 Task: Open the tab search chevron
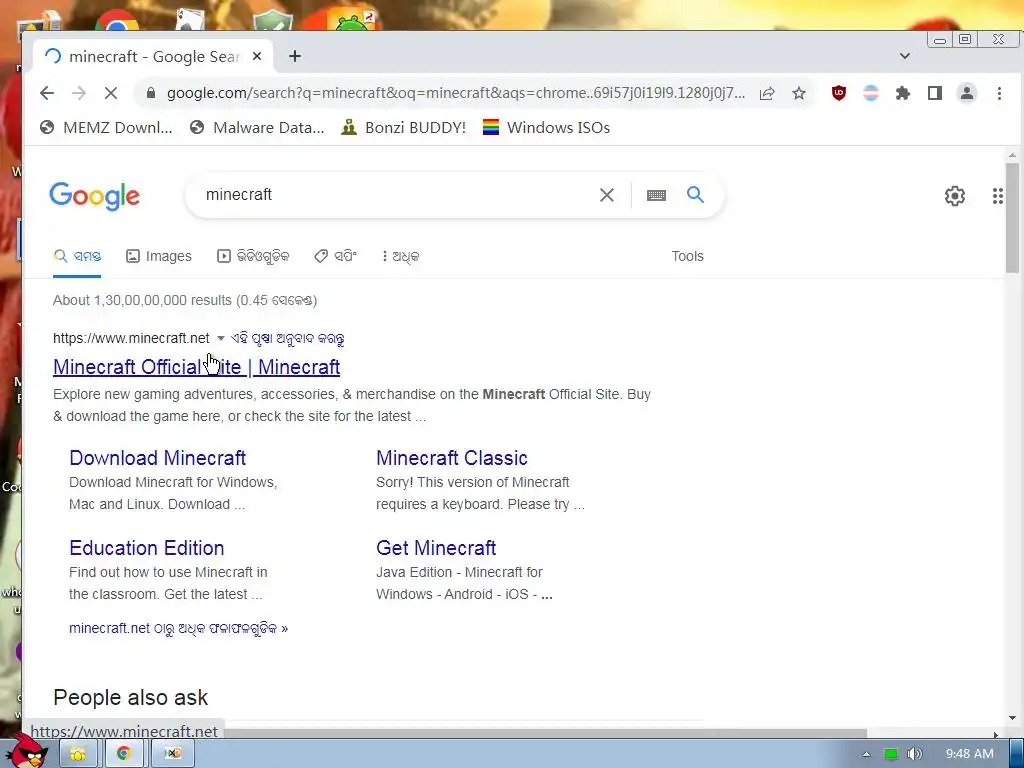904,56
